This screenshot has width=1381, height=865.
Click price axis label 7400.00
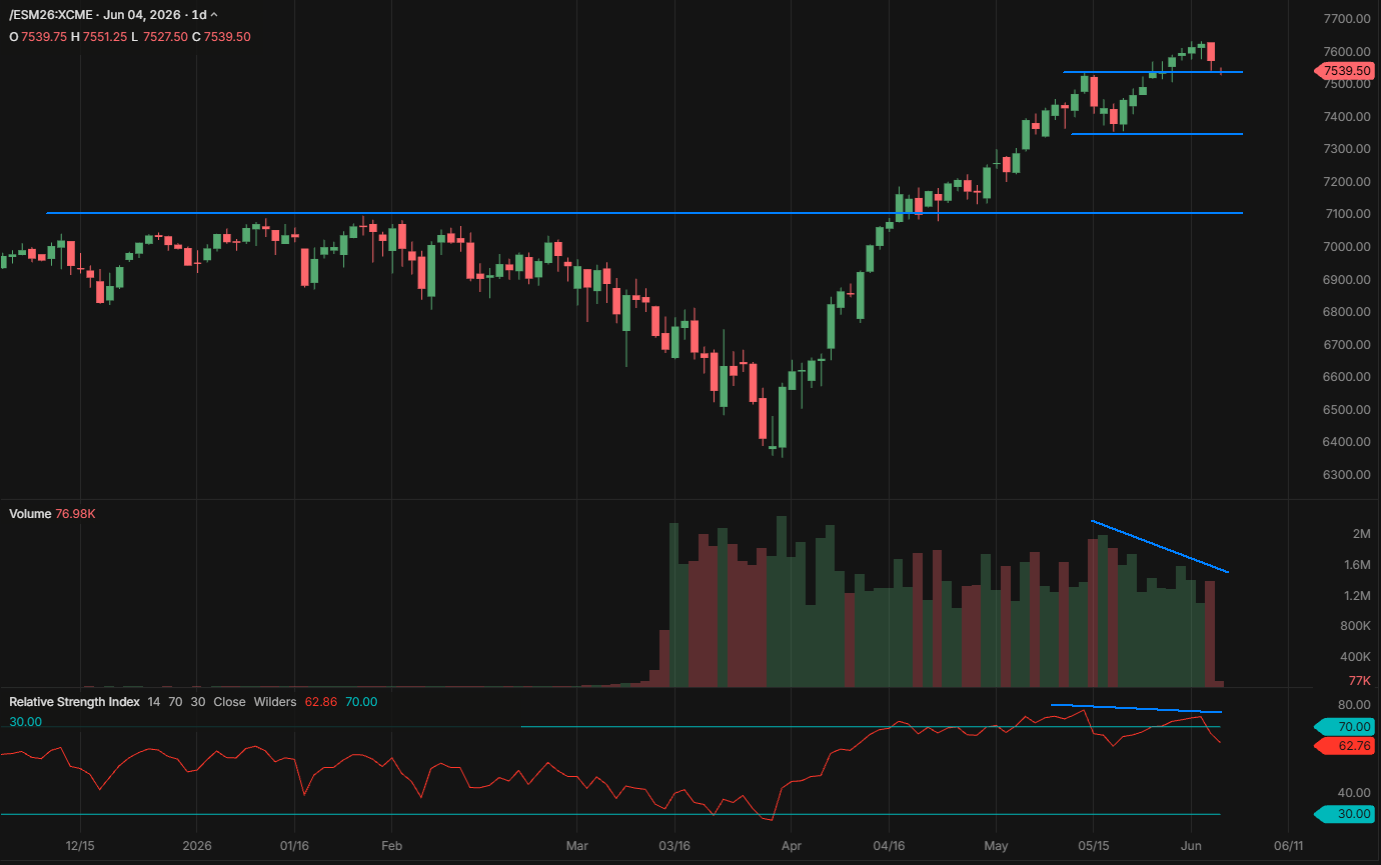[1346, 117]
